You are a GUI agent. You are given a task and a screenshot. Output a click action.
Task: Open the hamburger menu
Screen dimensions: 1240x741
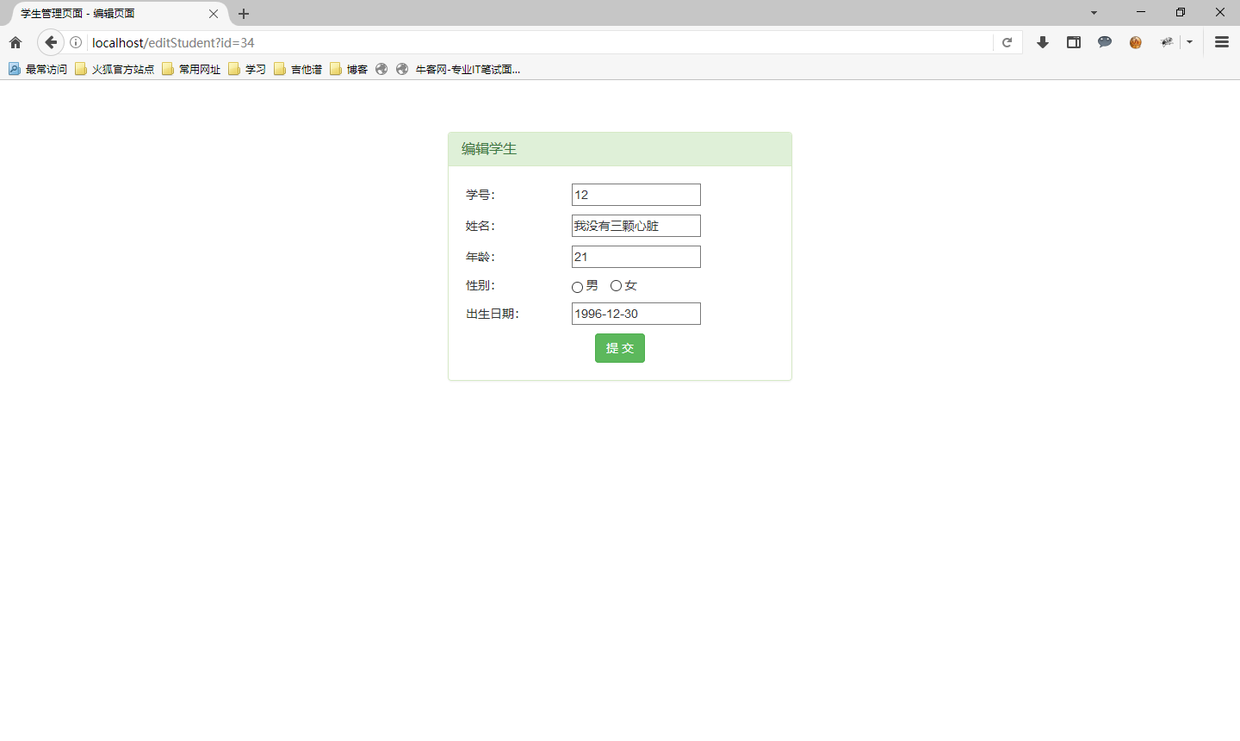[x=1221, y=43]
